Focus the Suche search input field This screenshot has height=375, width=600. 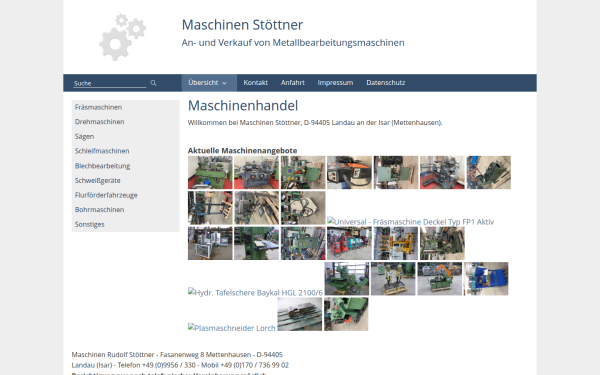(109, 83)
